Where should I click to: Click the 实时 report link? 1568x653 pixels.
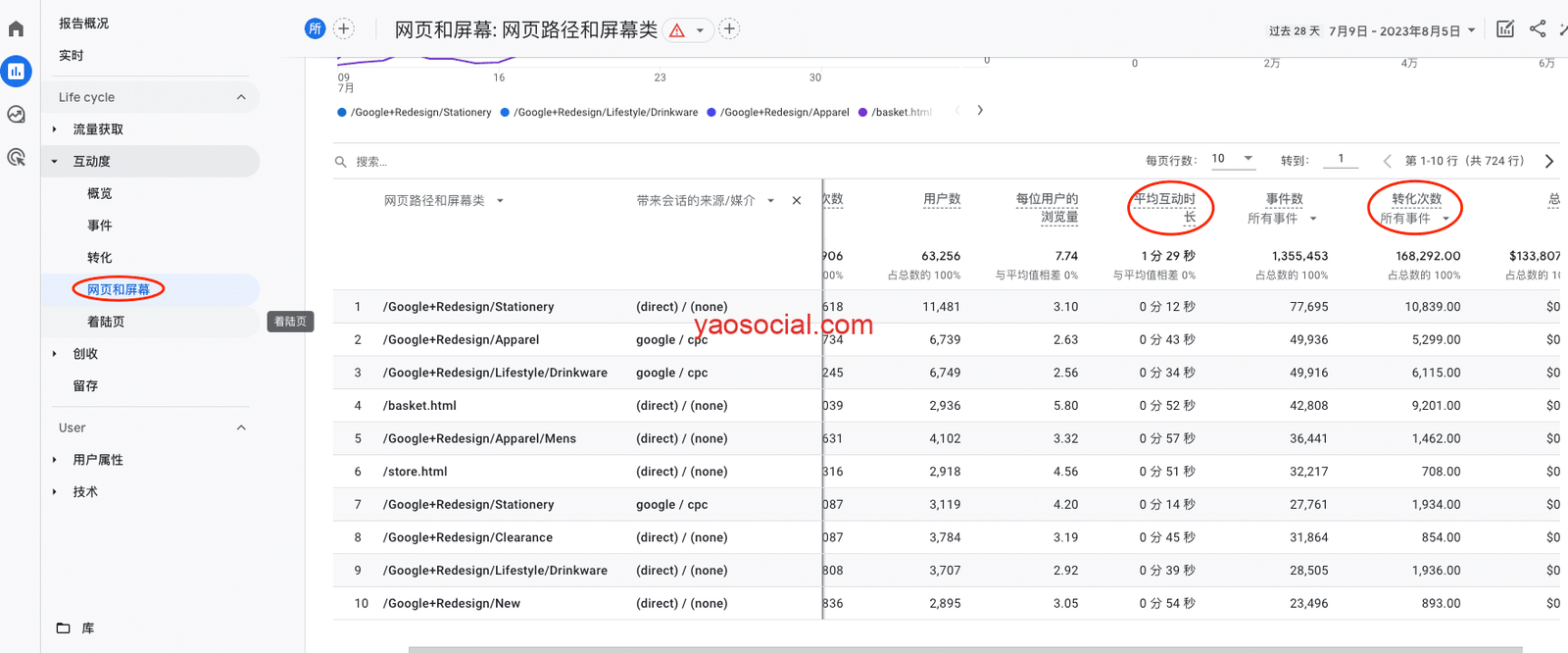click(72, 56)
